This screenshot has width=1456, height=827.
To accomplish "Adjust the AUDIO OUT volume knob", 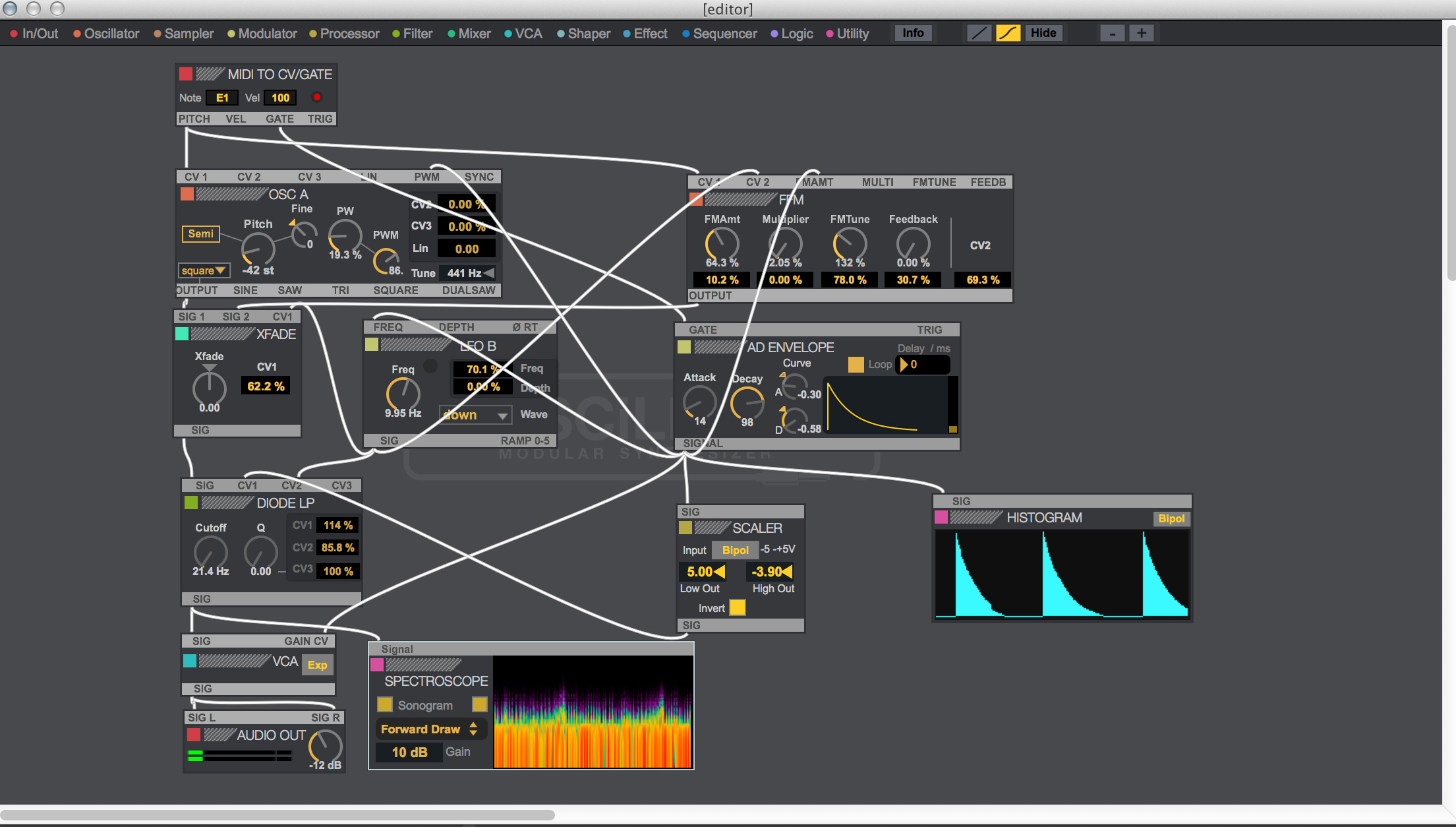I will (326, 745).
